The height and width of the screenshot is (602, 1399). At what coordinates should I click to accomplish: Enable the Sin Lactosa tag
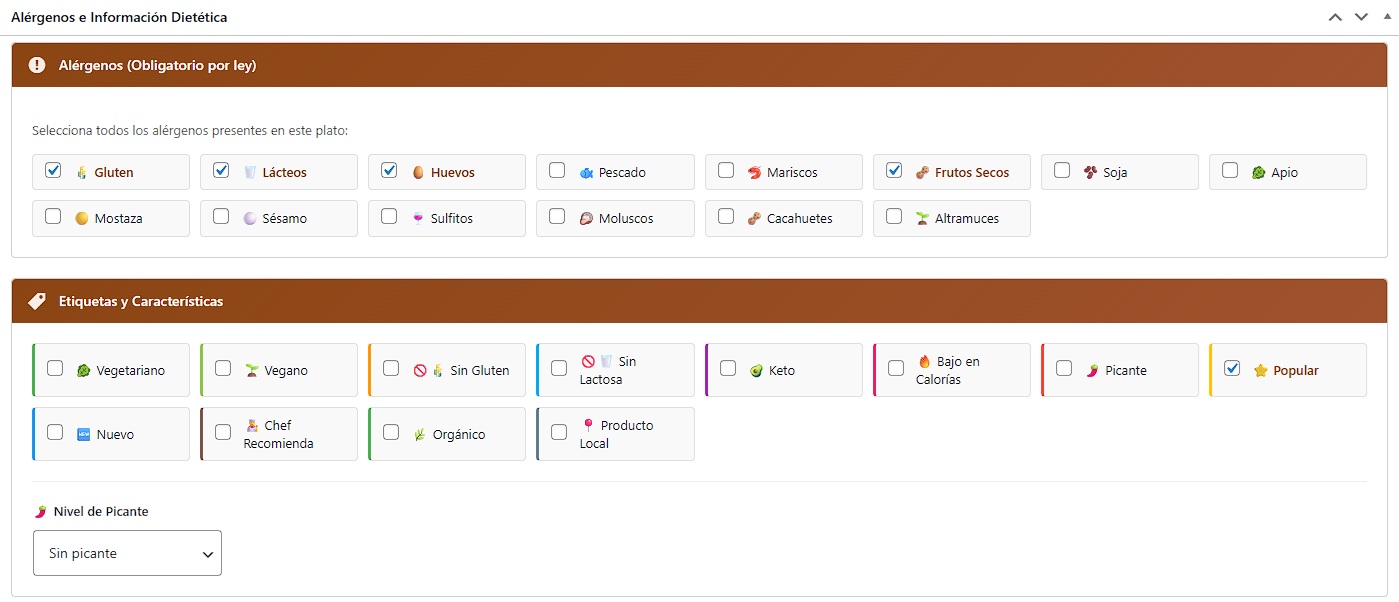pos(559,369)
